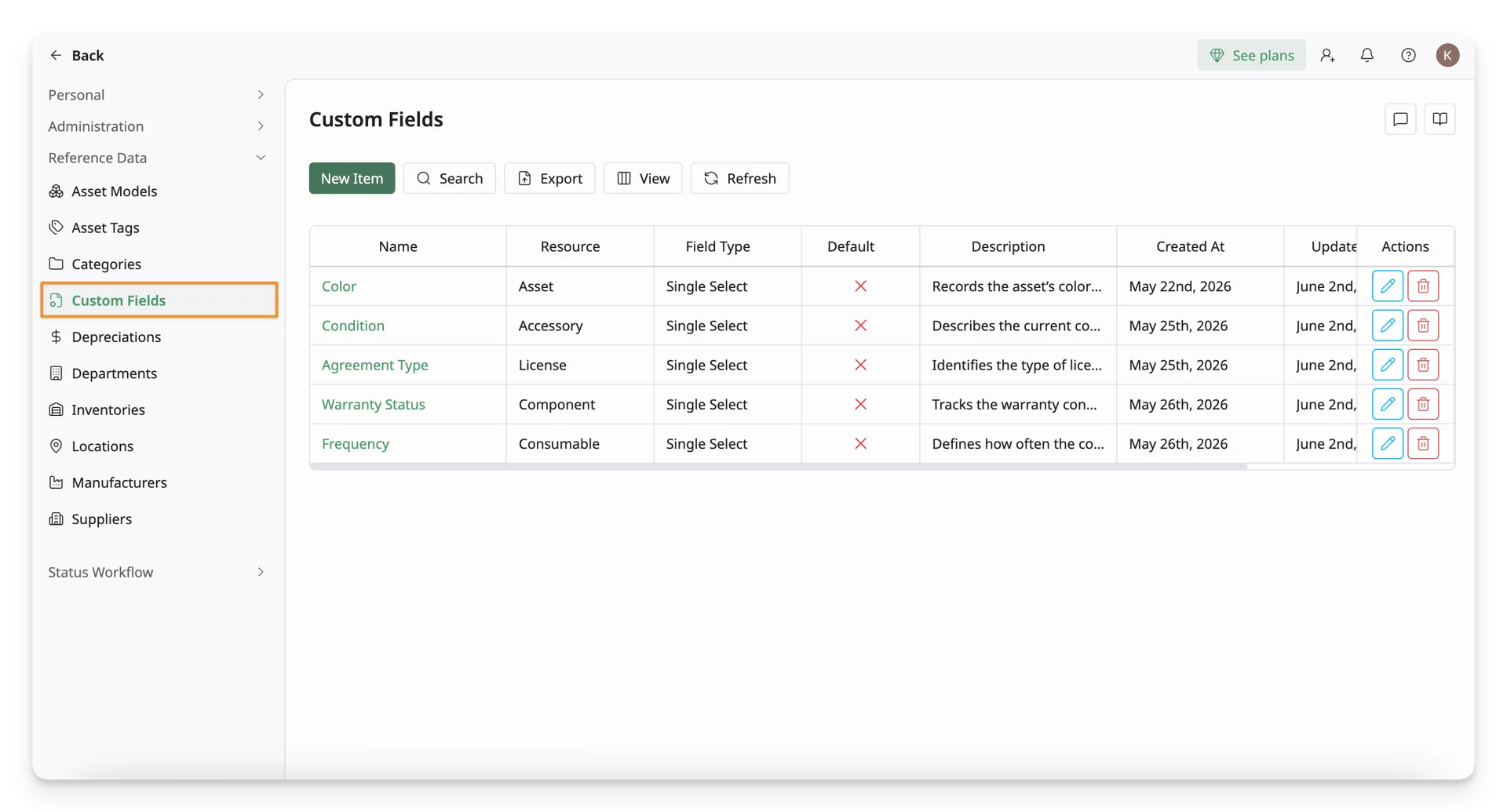The image size is (1507, 812).
Task: Export the custom fields list
Action: point(549,178)
